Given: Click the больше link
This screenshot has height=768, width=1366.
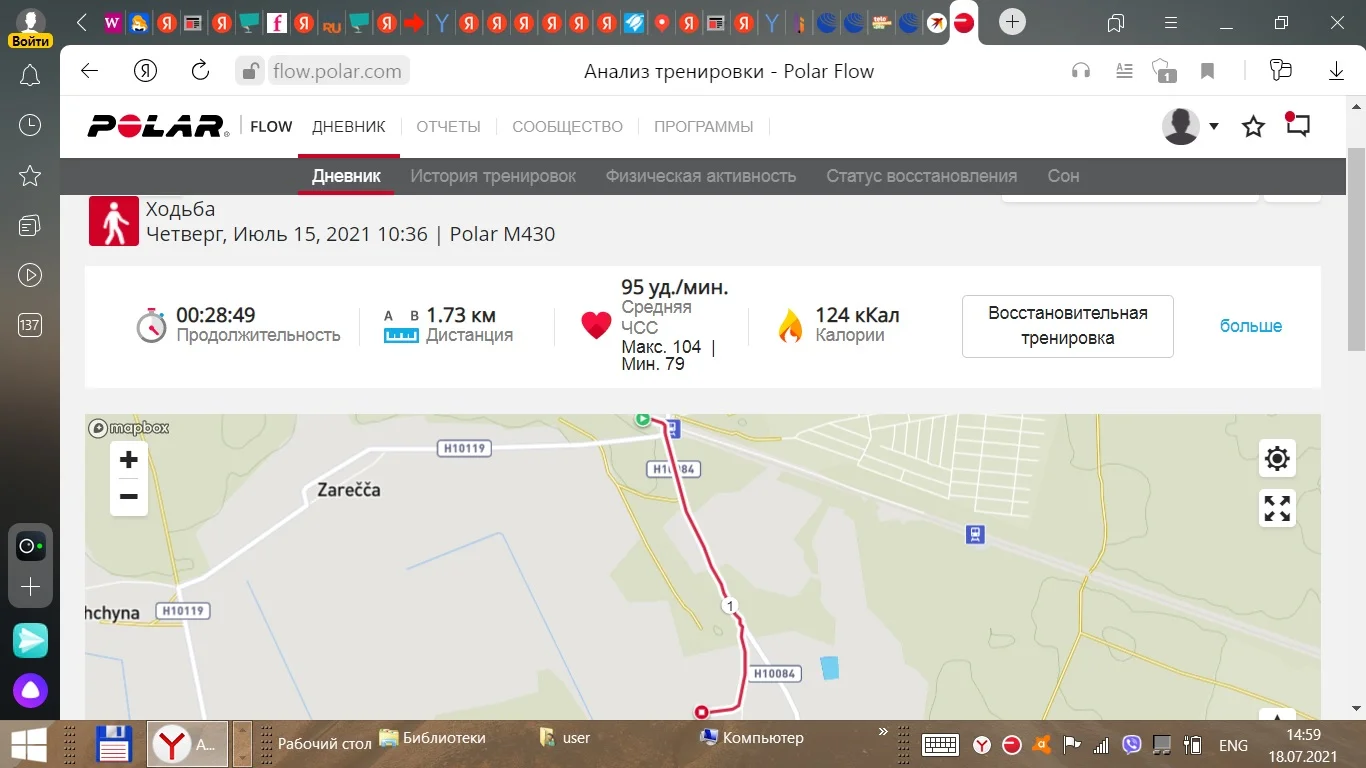Looking at the screenshot, I should tap(1250, 326).
